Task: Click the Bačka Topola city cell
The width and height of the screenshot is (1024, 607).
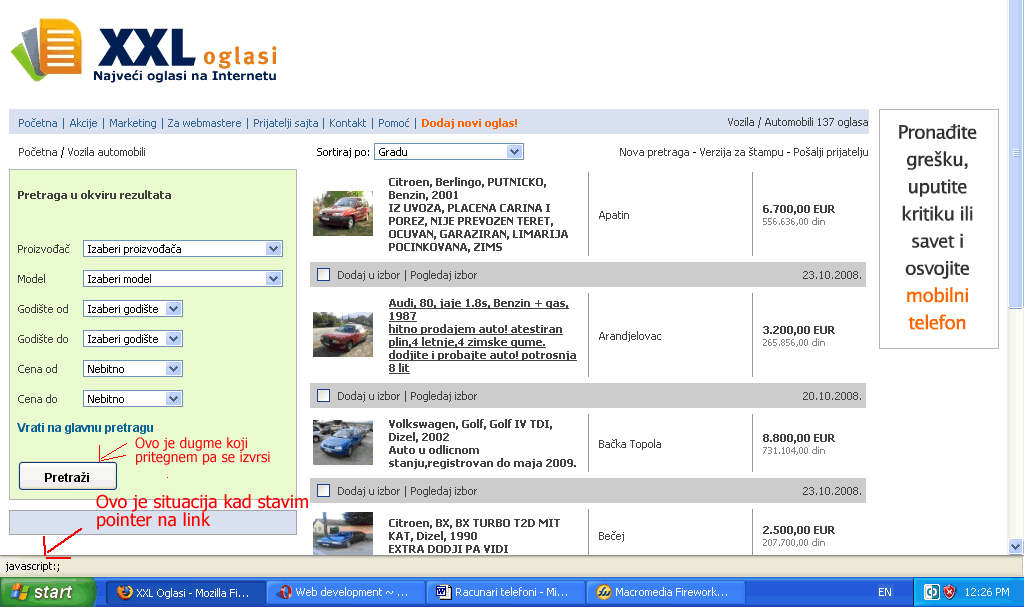Action: click(630, 444)
